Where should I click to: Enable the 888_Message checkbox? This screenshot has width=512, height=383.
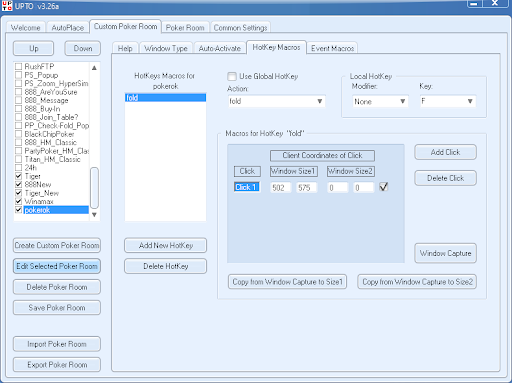tap(19, 100)
